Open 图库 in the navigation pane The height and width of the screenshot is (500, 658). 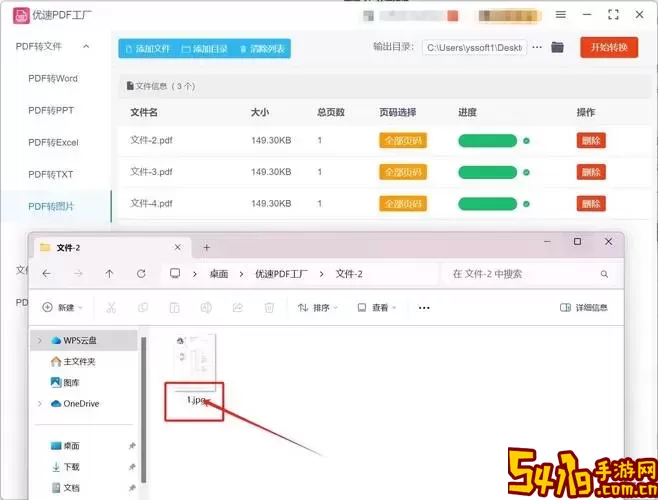(x=65, y=382)
